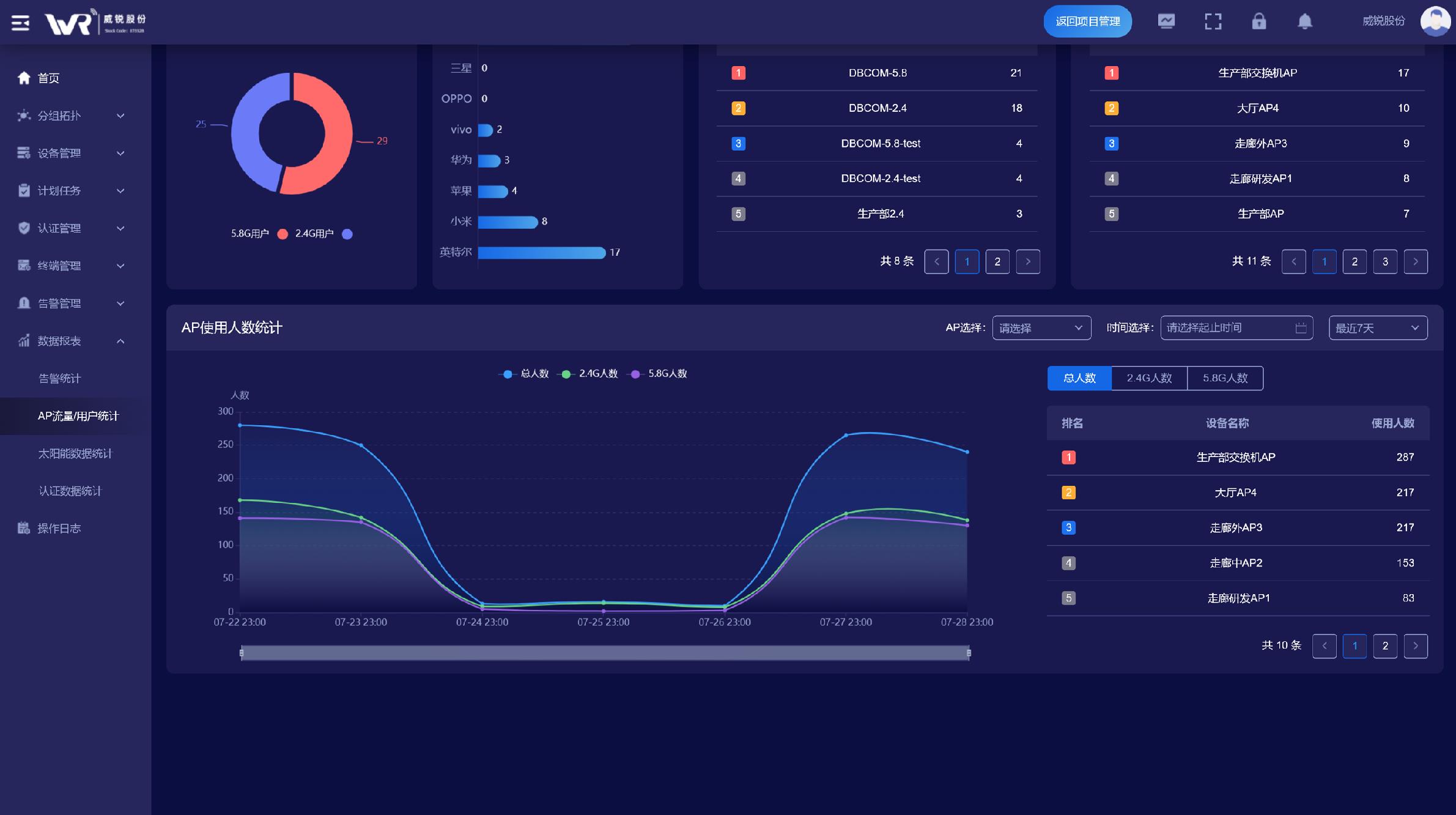Go to page 2 of the 共 11 条 list
This screenshot has height=815, width=1456.
1354,262
